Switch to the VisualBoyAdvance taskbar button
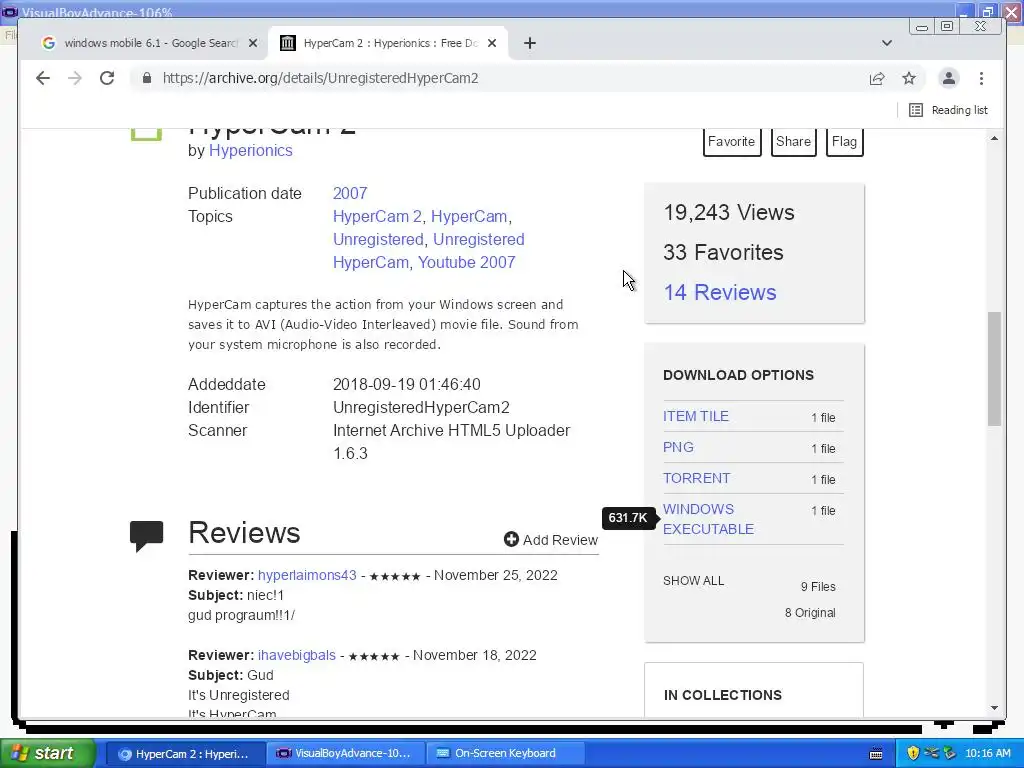1024x768 pixels. click(x=345, y=754)
